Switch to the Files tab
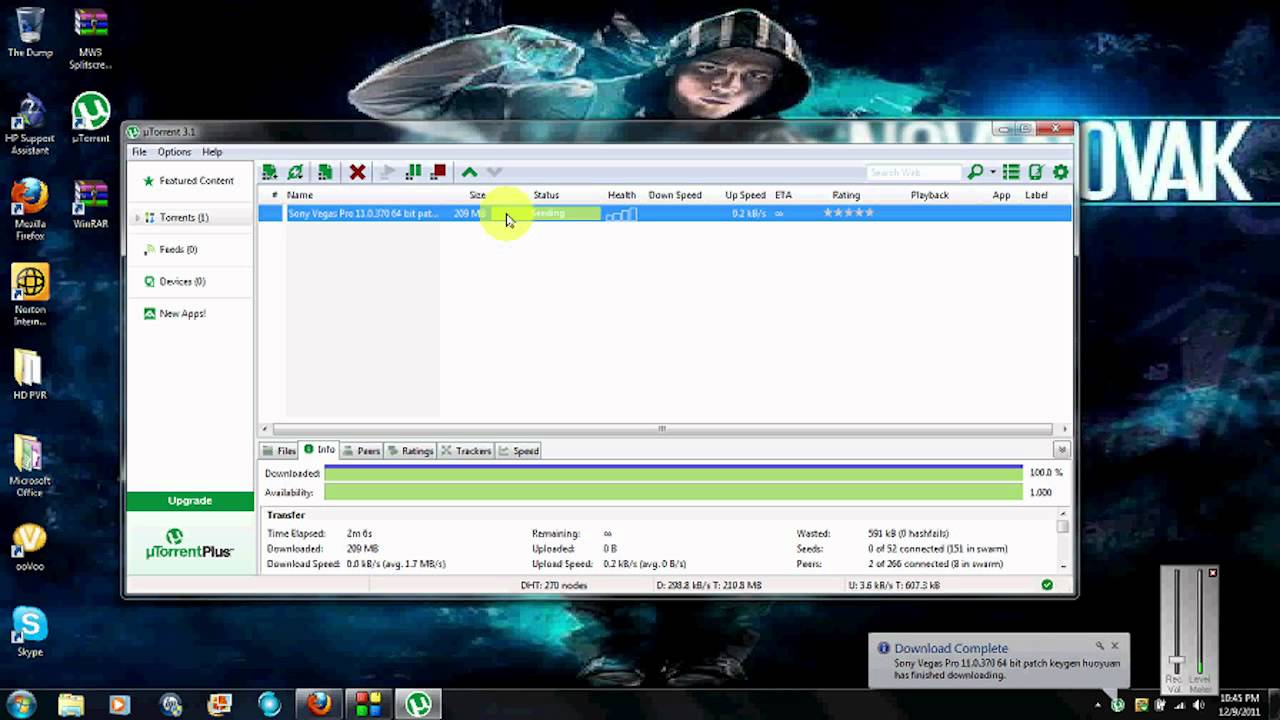 point(280,451)
